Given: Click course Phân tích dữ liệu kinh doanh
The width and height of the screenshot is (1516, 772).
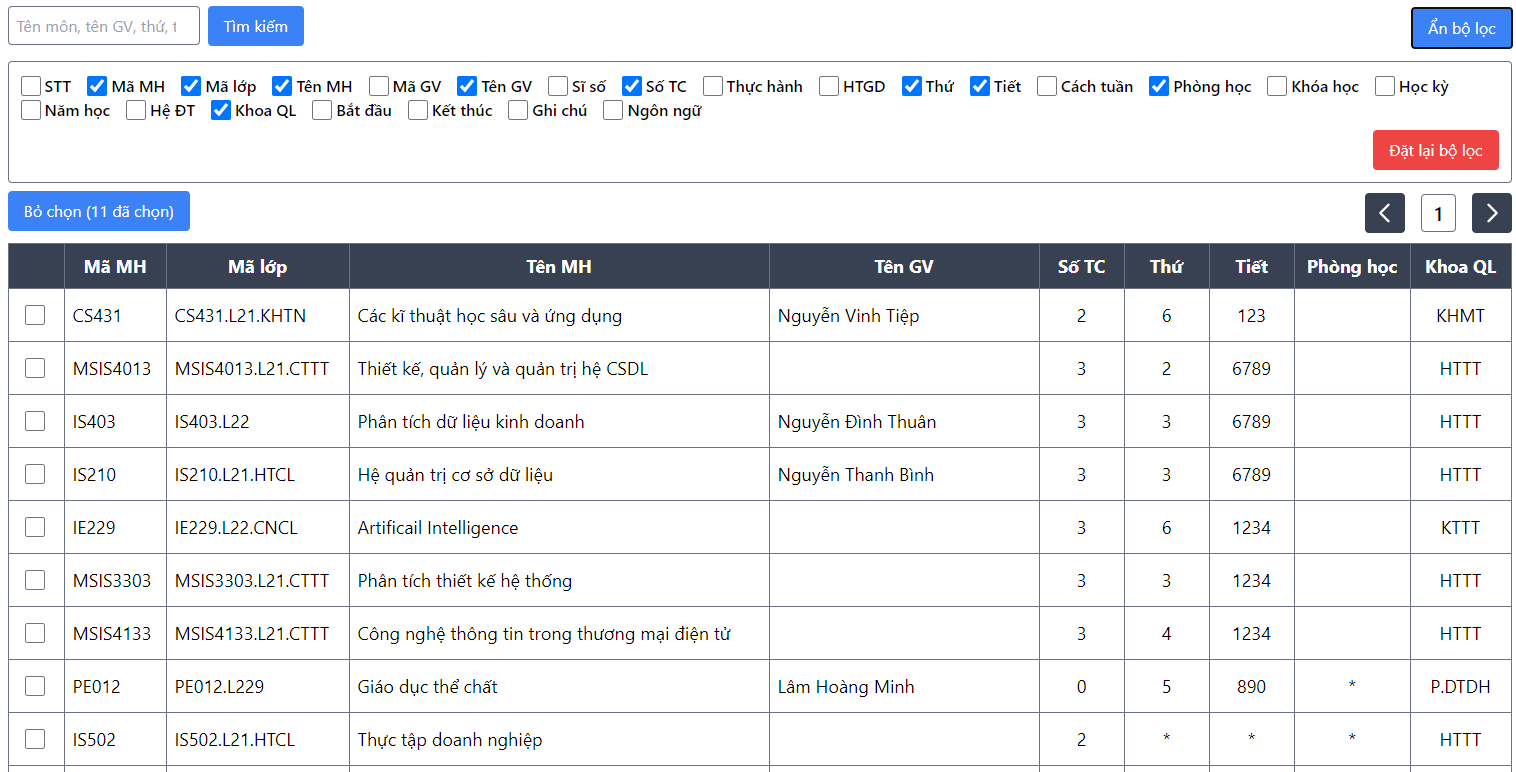Looking at the screenshot, I should tap(471, 422).
